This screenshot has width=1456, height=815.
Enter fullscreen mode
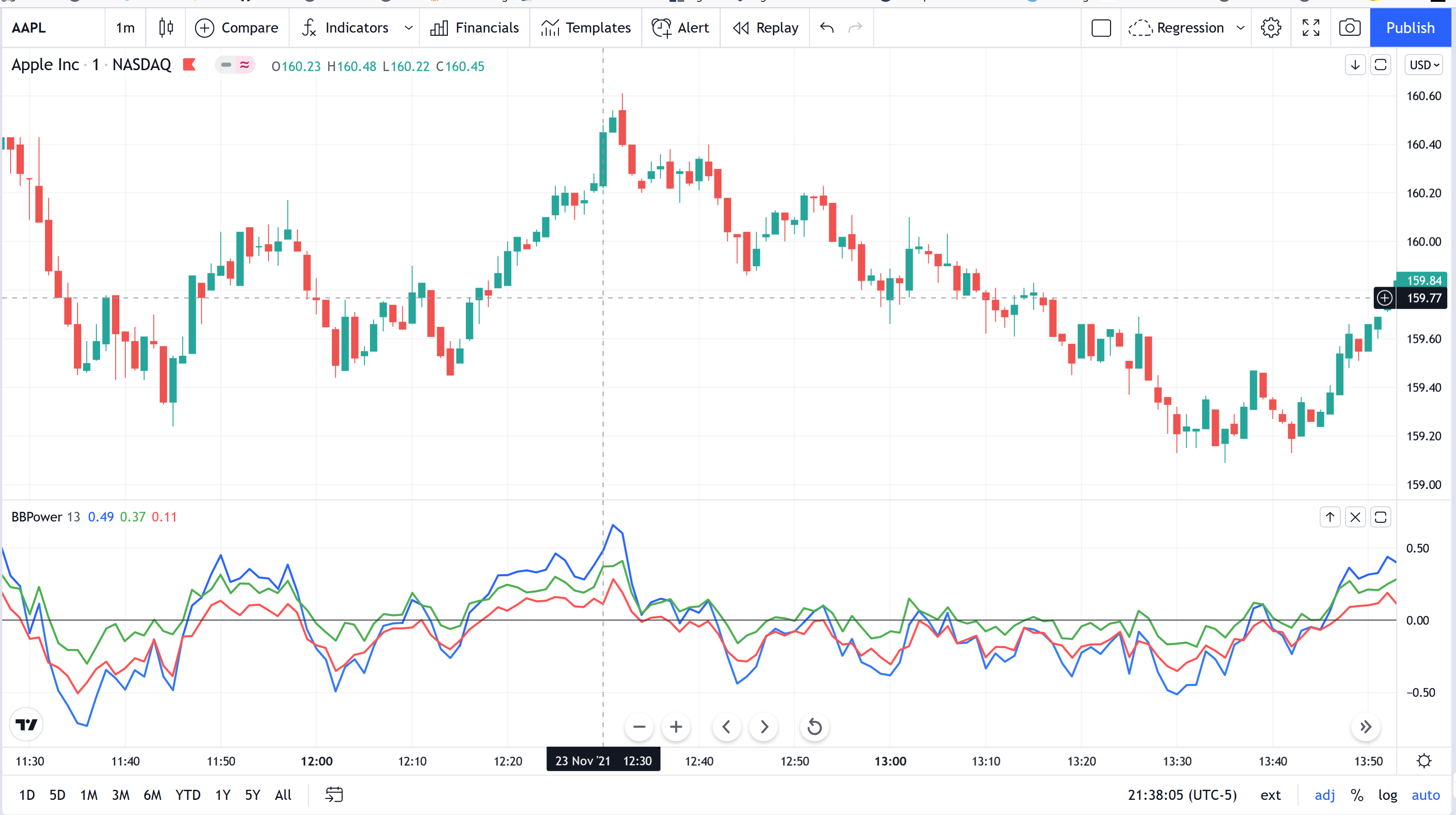tap(1311, 28)
